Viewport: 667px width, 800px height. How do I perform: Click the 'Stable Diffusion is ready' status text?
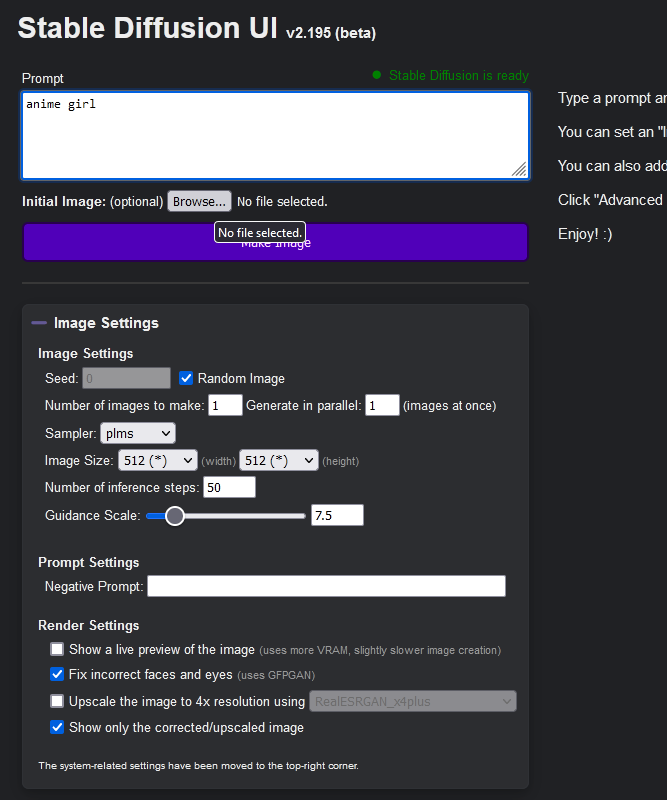pos(458,76)
